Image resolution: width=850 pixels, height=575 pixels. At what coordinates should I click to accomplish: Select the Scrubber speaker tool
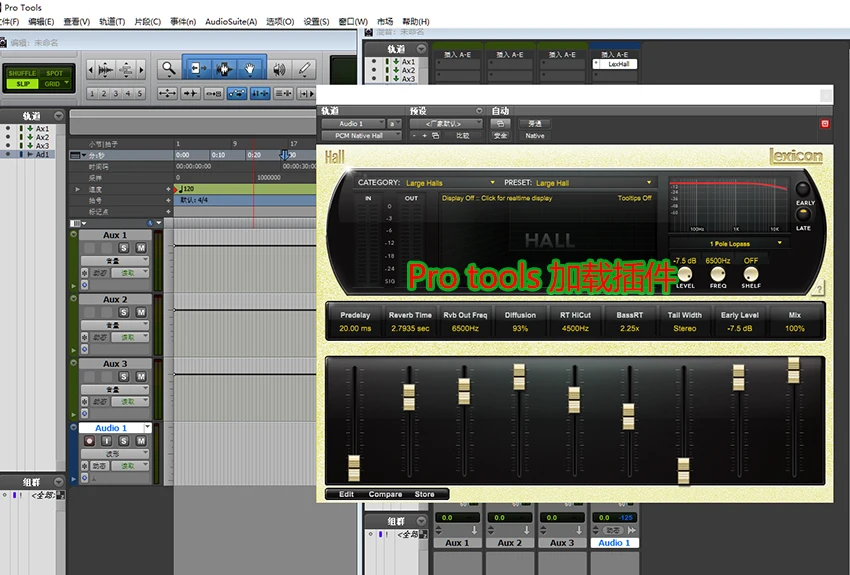pos(279,69)
